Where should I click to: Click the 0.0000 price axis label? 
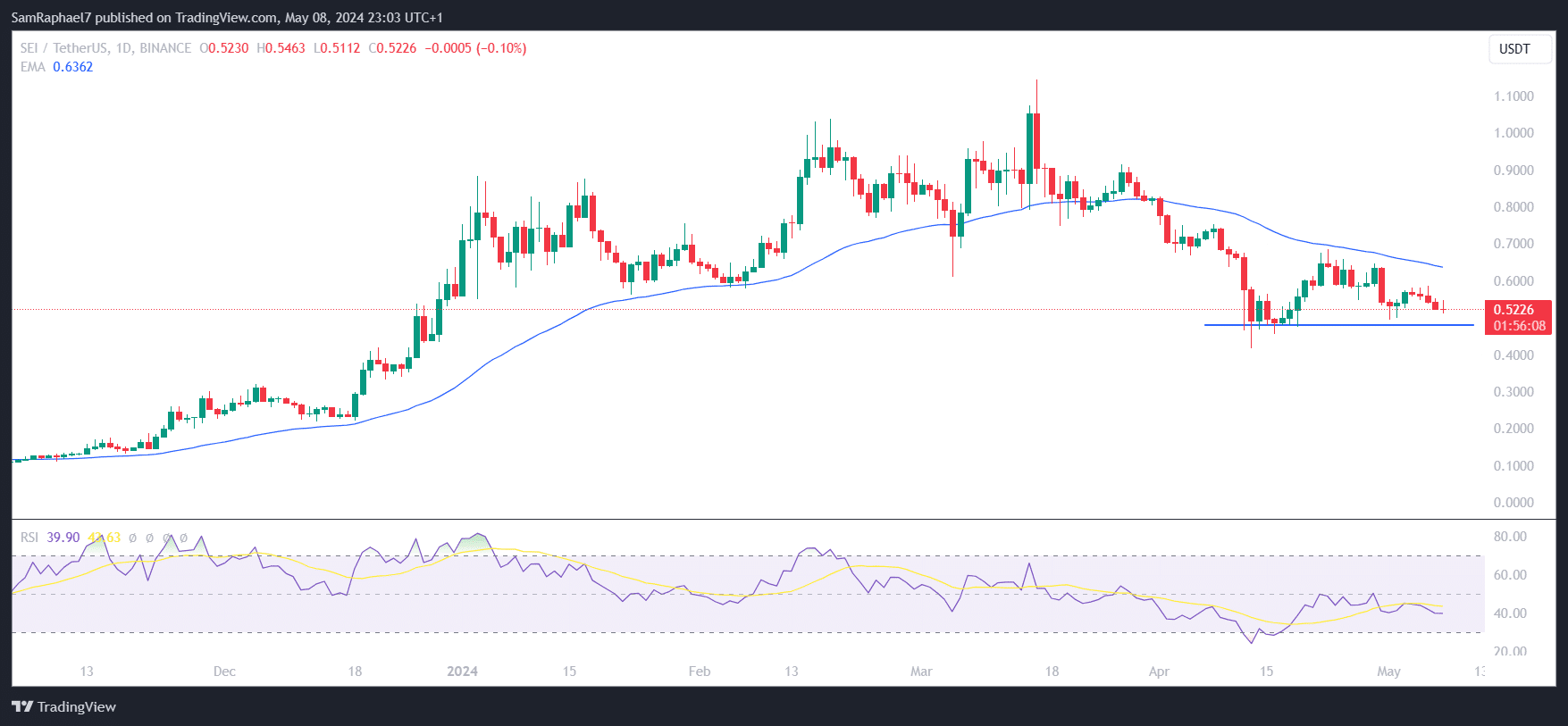(x=1513, y=503)
